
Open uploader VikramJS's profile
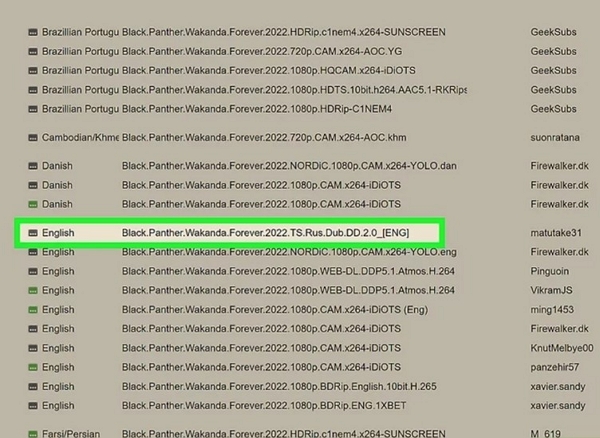tap(551, 290)
